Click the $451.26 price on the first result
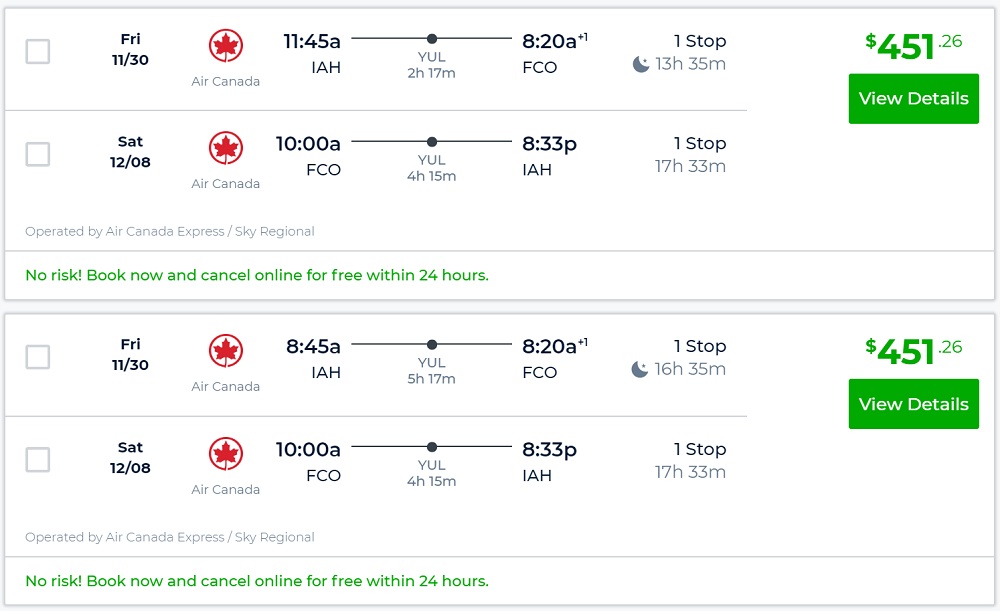 point(913,45)
